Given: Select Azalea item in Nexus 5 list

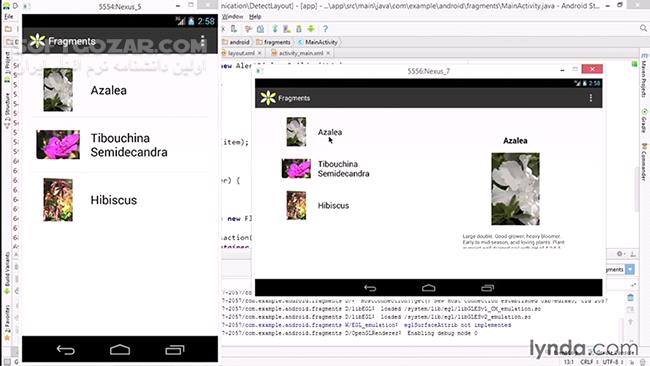Looking at the screenshot, I should [x=120, y=90].
